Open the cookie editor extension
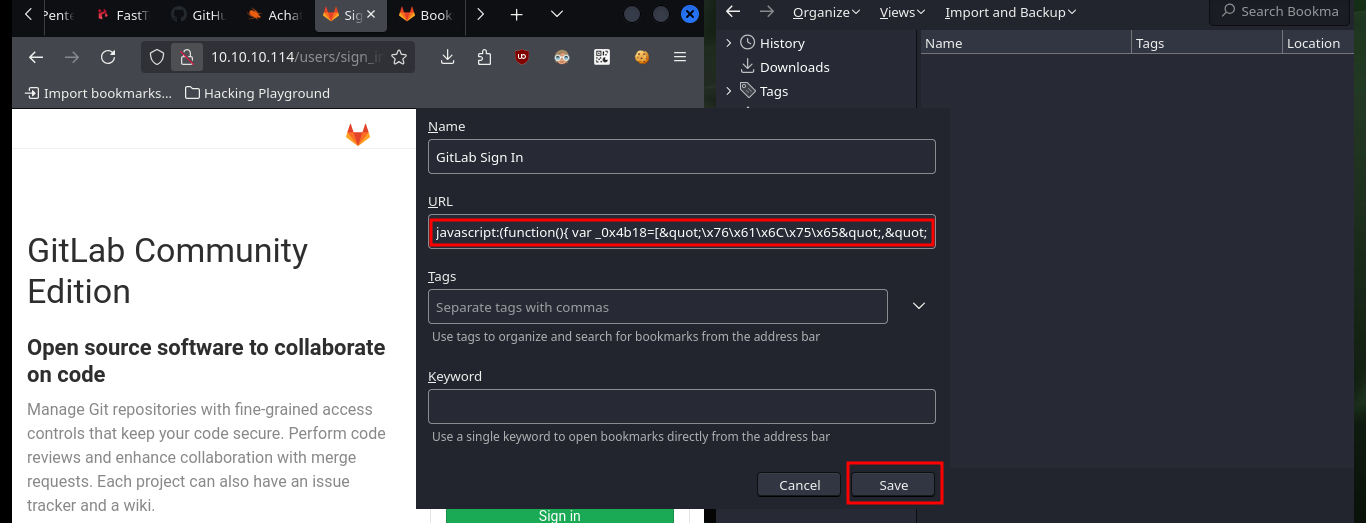This screenshot has width=1366, height=523. (641, 57)
